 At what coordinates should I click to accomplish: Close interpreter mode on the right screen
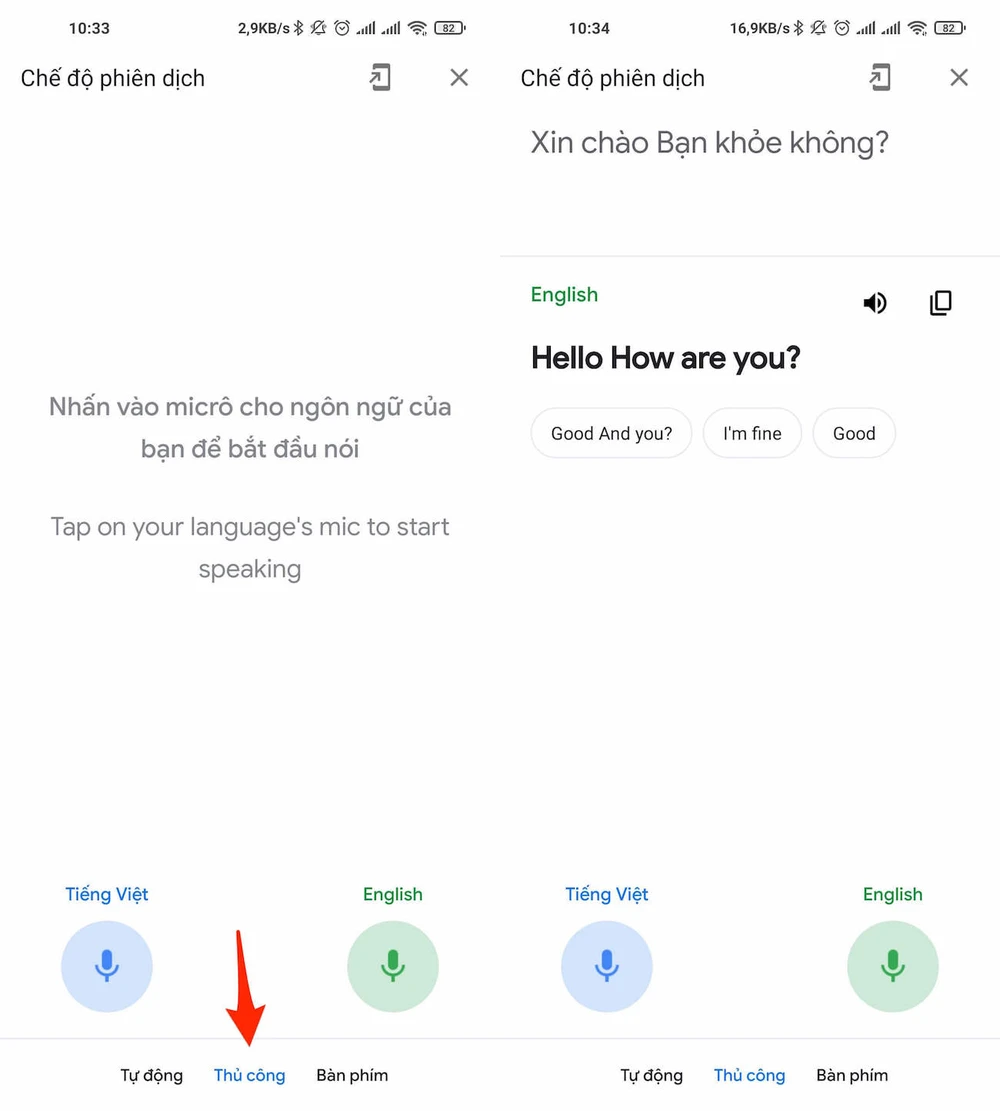959,77
